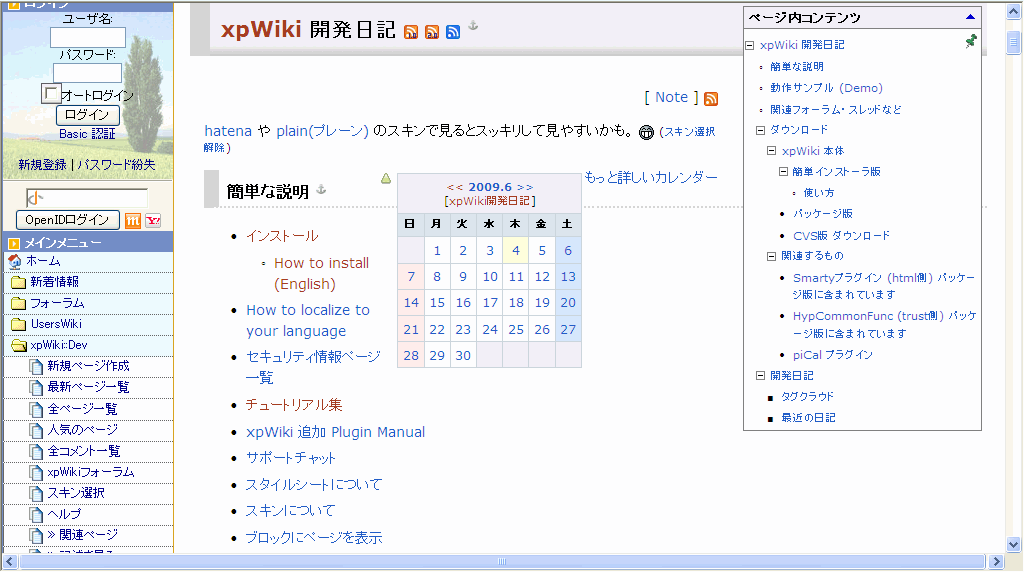Open the チュートリアル集 link
1024x572 pixels.
point(294,405)
